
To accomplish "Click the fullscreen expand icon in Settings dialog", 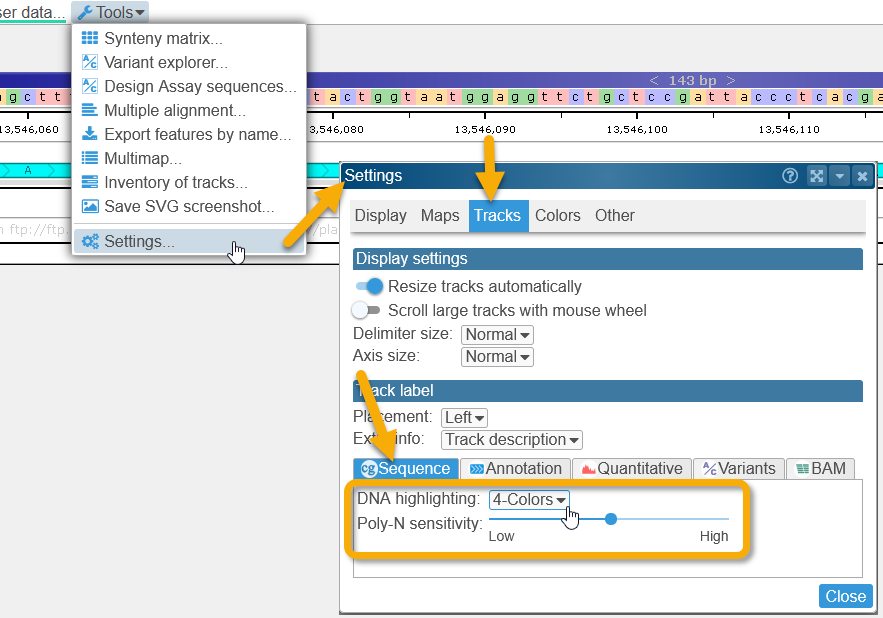I will (816, 176).
